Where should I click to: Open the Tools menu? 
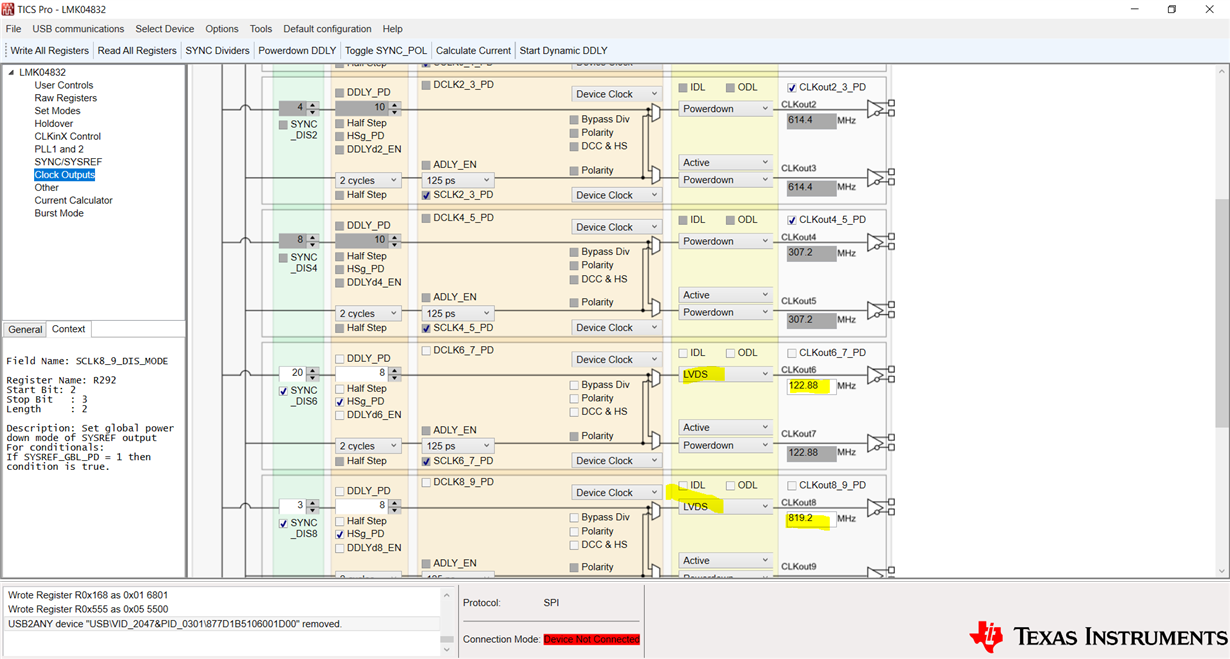[261, 29]
